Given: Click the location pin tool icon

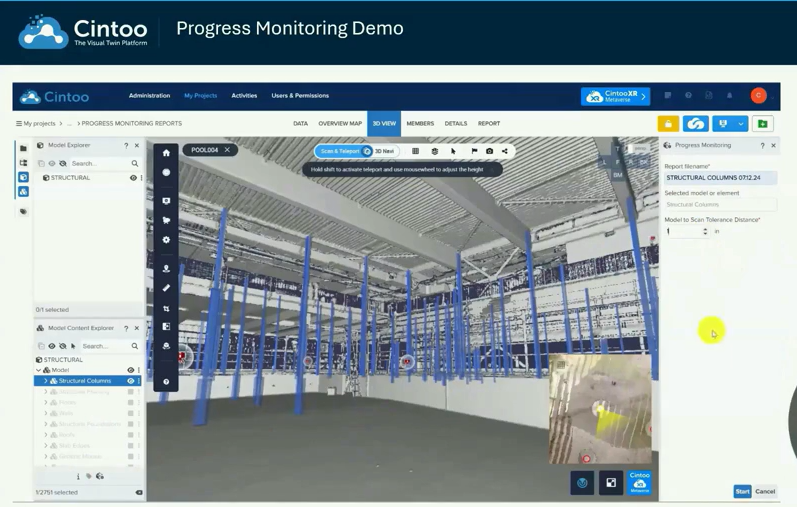Looking at the screenshot, I should coord(166,269).
